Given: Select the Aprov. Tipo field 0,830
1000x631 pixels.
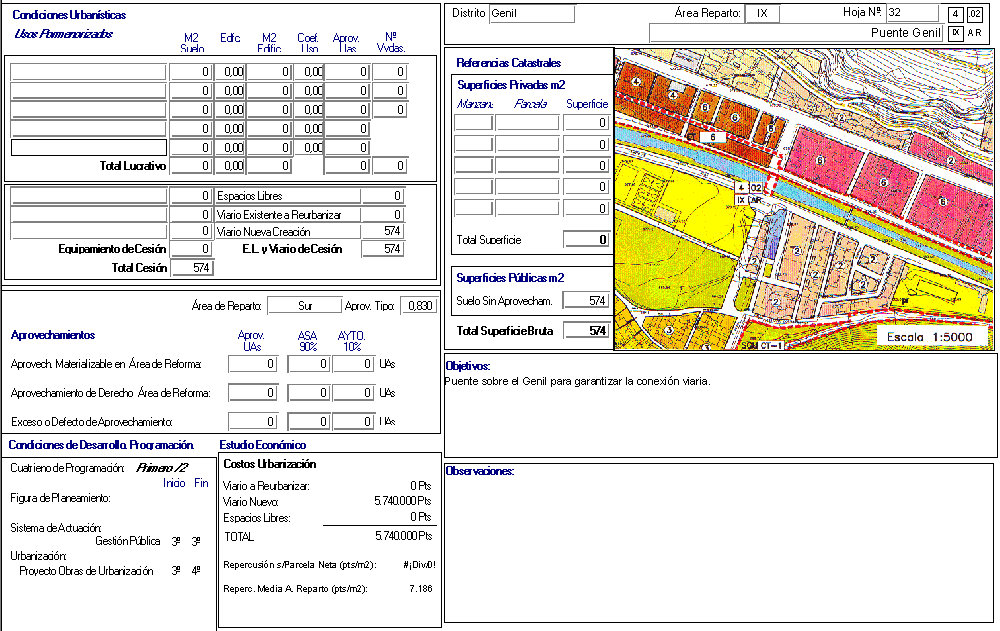Looking at the screenshot, I should tap(418, 306).
